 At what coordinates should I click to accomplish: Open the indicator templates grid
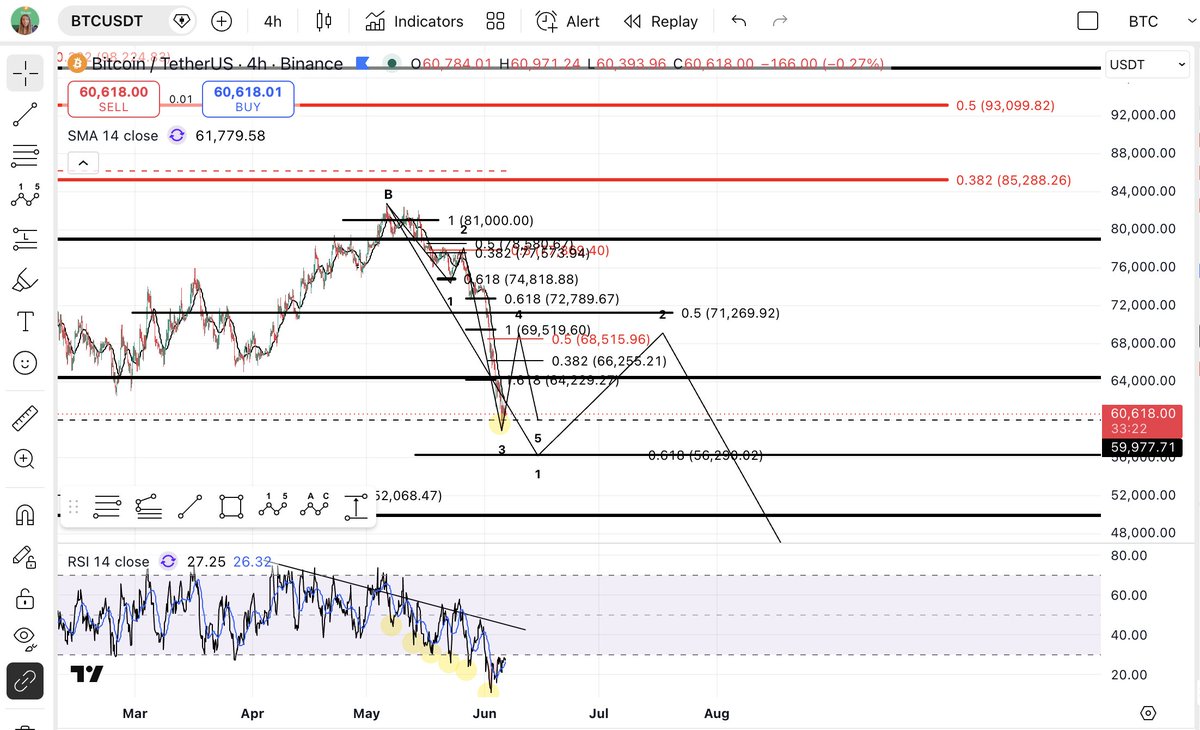495,21
